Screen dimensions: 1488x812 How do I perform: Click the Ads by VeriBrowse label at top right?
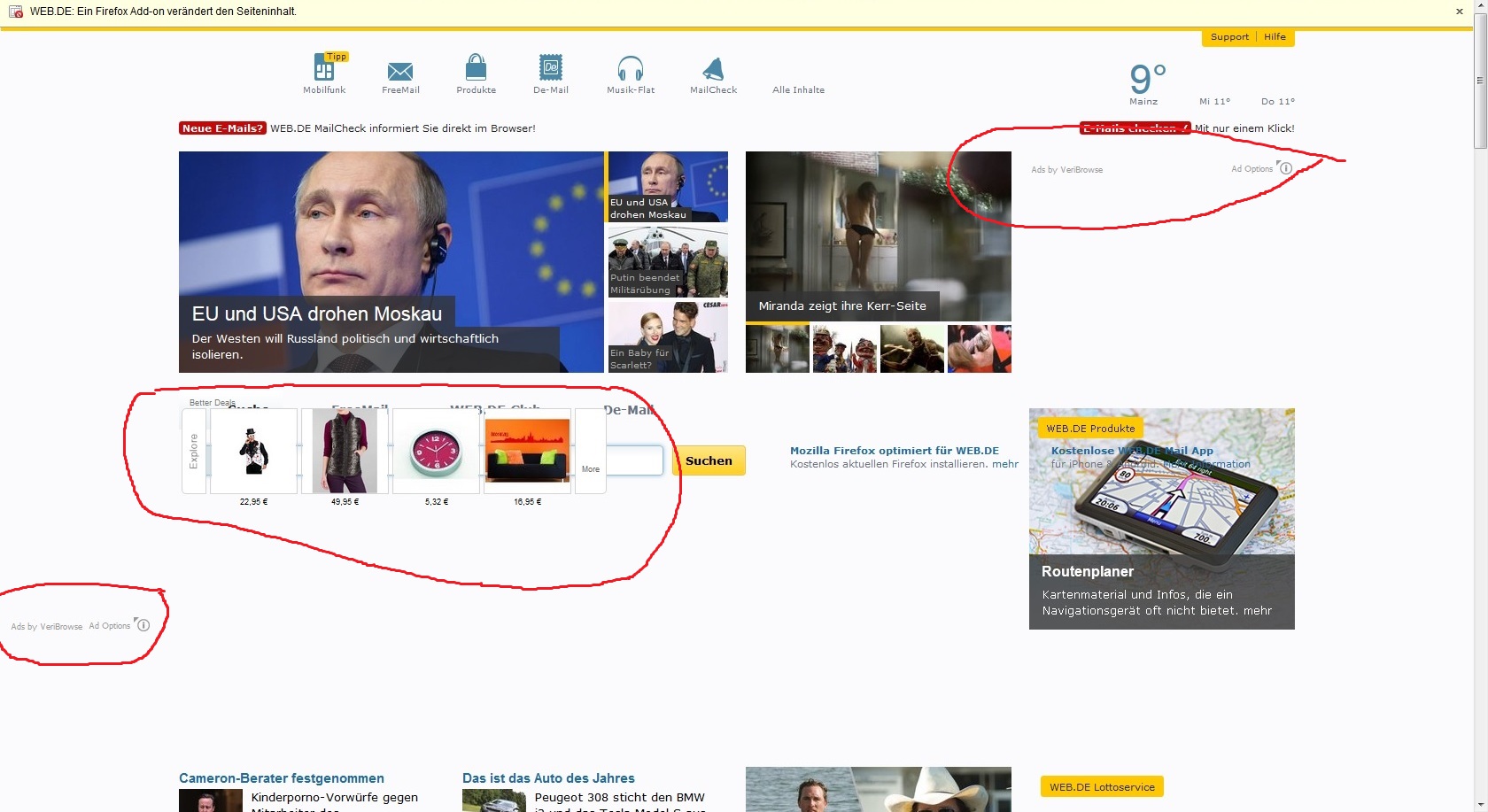pos(1066,169)
